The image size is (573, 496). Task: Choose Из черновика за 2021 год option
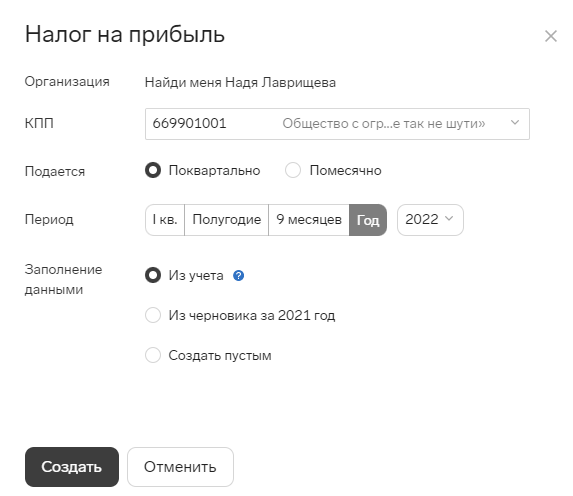(153, 315)
